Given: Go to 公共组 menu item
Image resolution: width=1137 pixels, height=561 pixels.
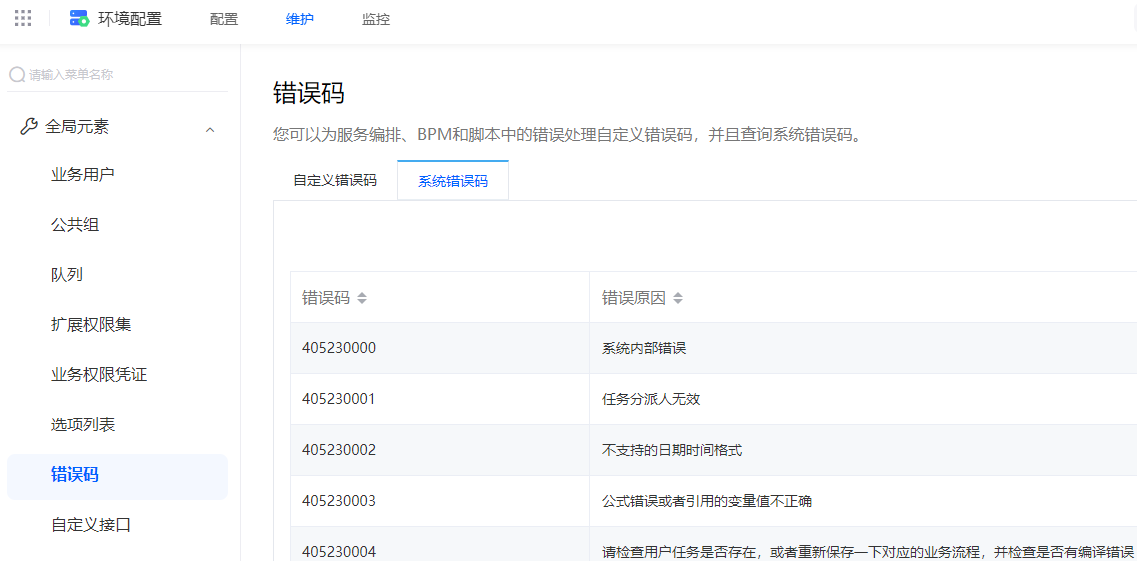Looking at the screenshot, I should [x=75, y=225].
